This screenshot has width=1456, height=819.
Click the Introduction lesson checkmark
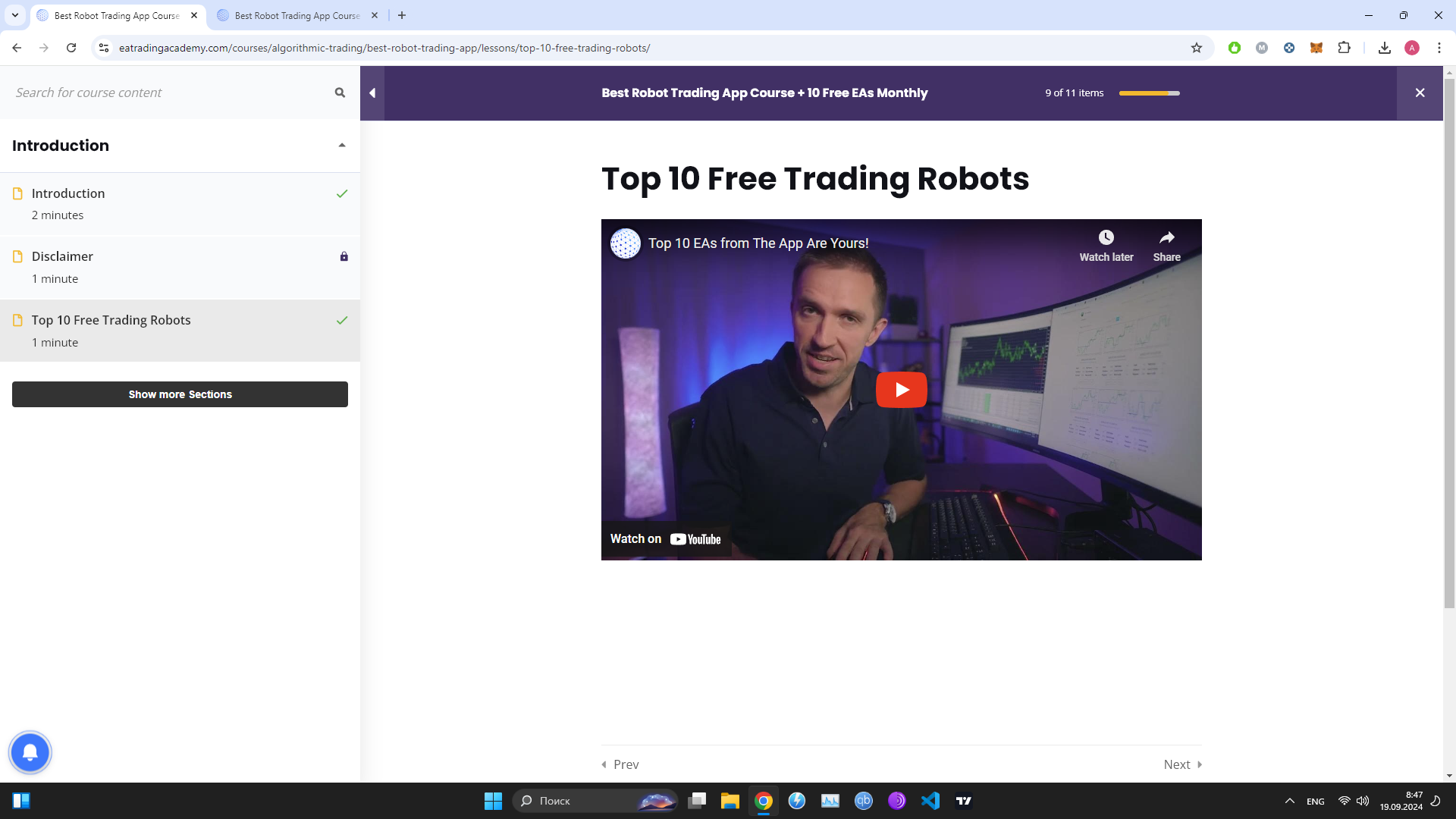click(342, 193)
